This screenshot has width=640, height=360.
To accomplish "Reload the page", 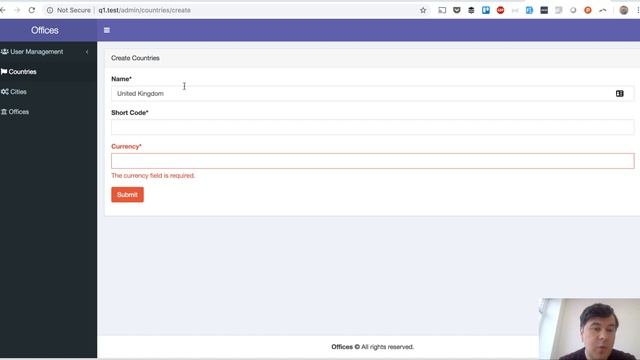I will click(32, 10).
